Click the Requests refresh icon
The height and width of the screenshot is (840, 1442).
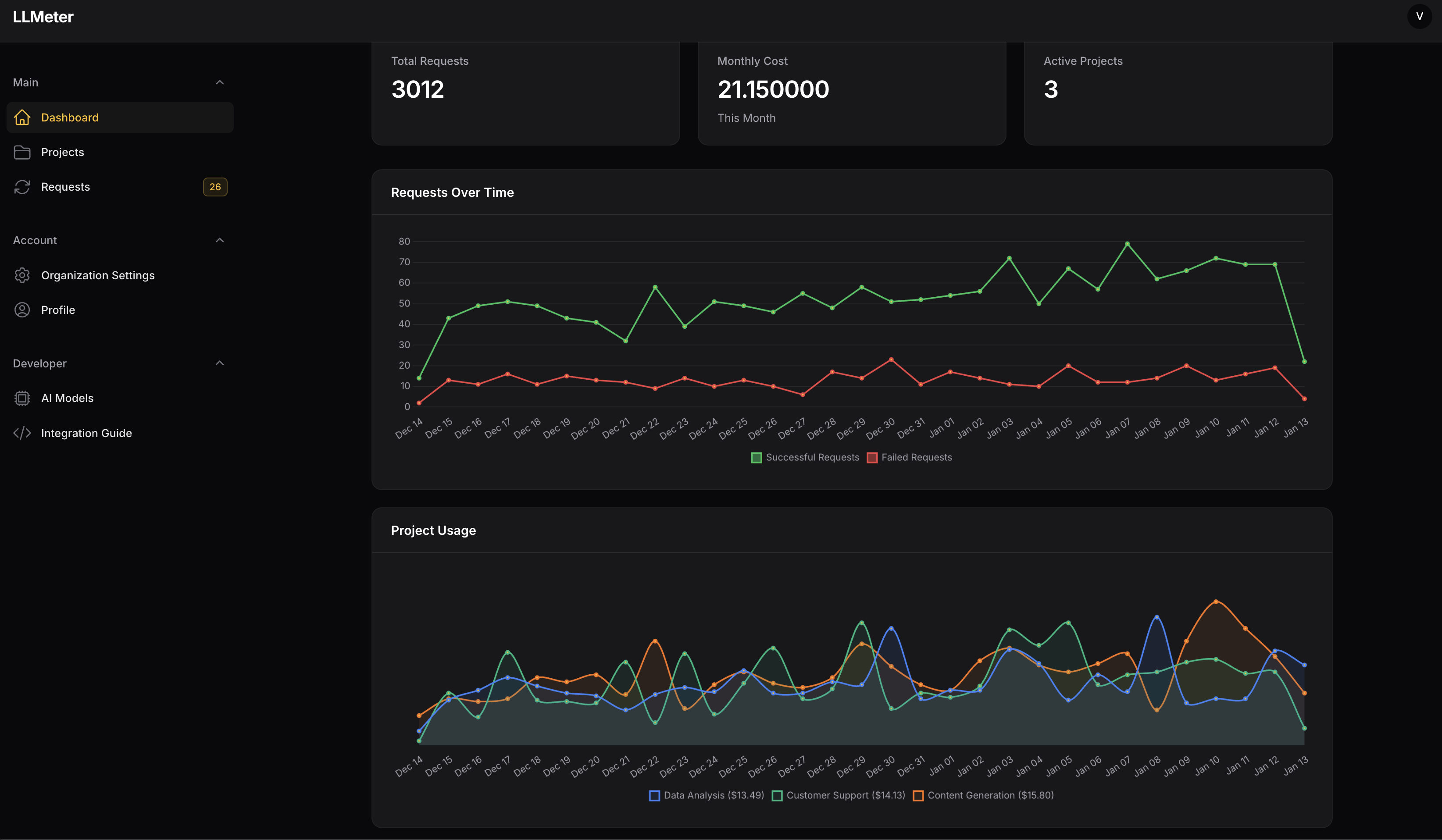tap(22, 186)
